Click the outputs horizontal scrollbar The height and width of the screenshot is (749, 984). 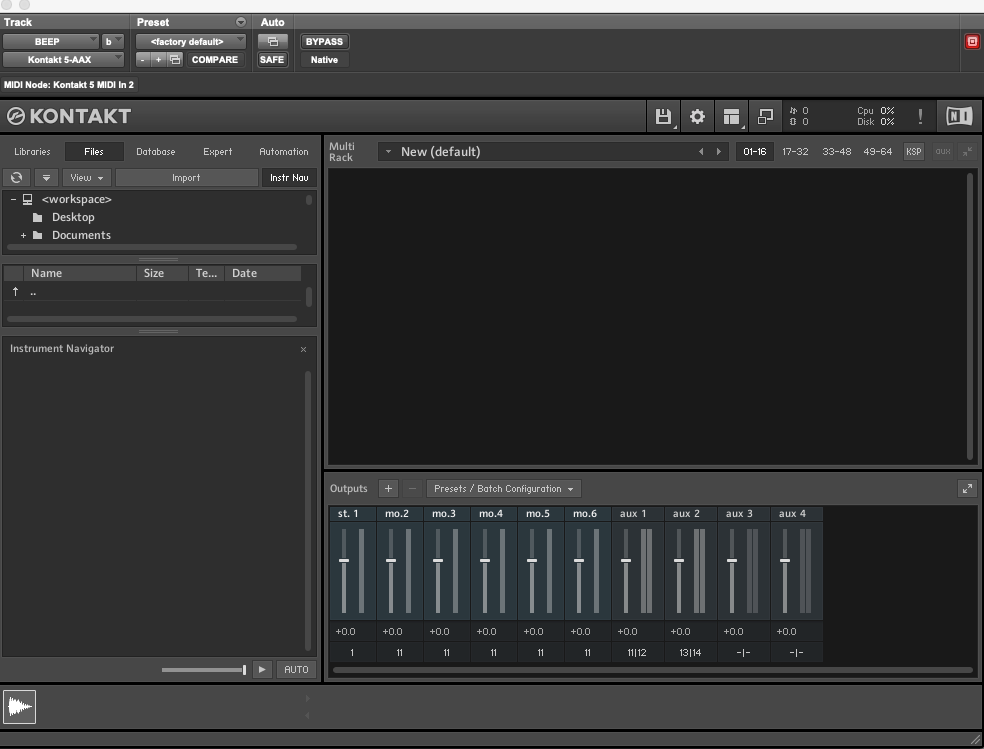tap(653, 670)
